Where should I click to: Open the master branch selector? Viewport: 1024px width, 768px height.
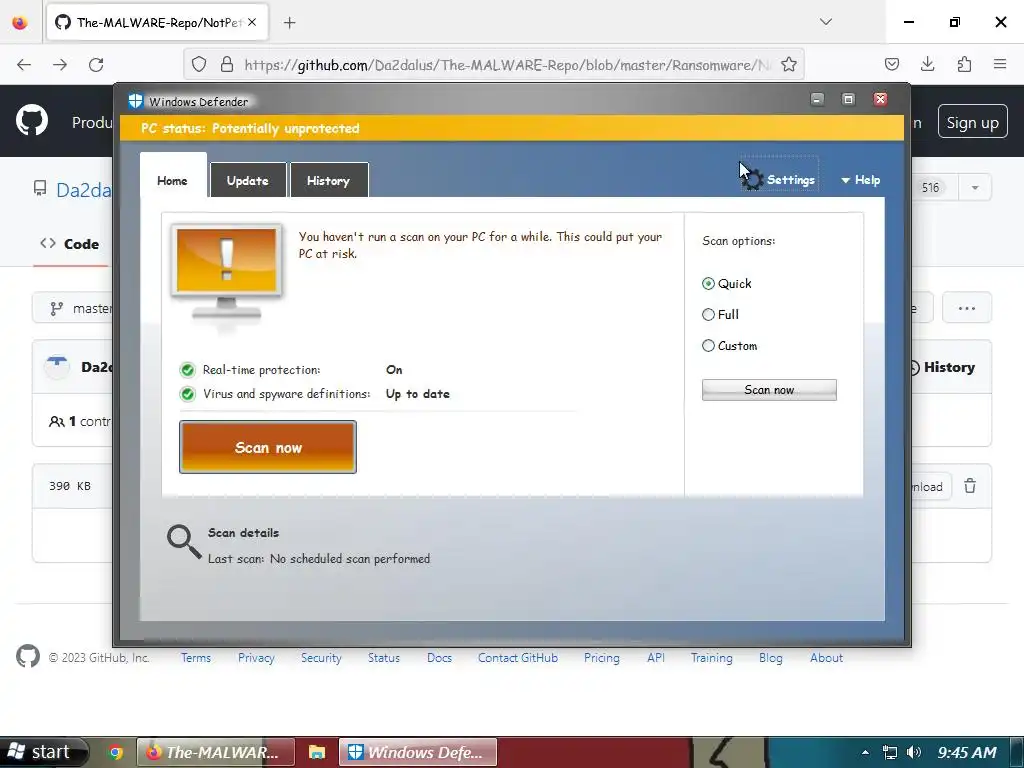tap(73, 308)
